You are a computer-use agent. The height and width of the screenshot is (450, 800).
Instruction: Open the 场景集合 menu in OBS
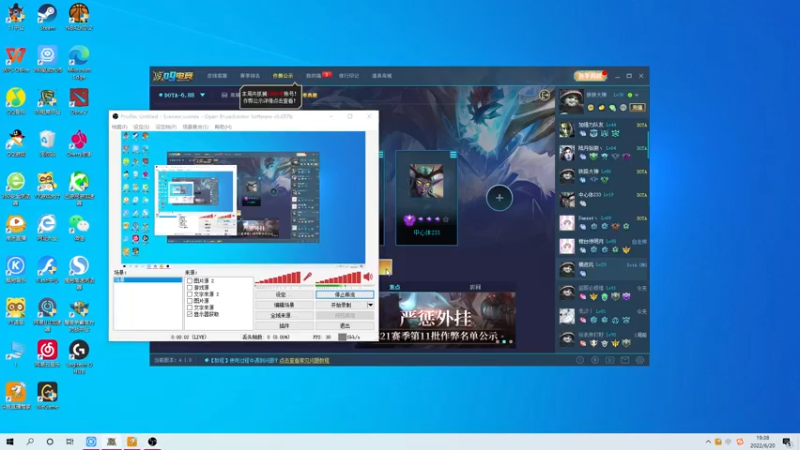[195, 127]
